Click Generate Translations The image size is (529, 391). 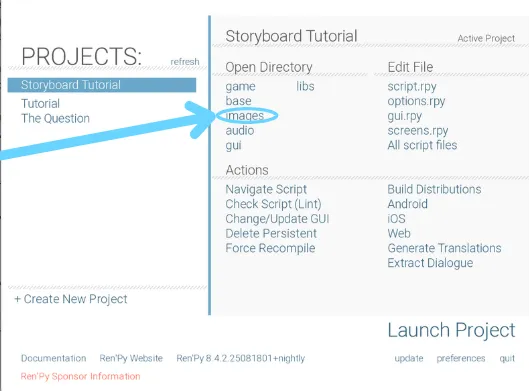(444, 248)
